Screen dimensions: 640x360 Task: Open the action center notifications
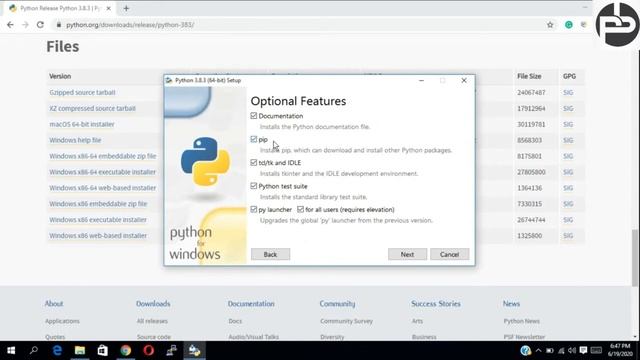click(x=583, y=350)
